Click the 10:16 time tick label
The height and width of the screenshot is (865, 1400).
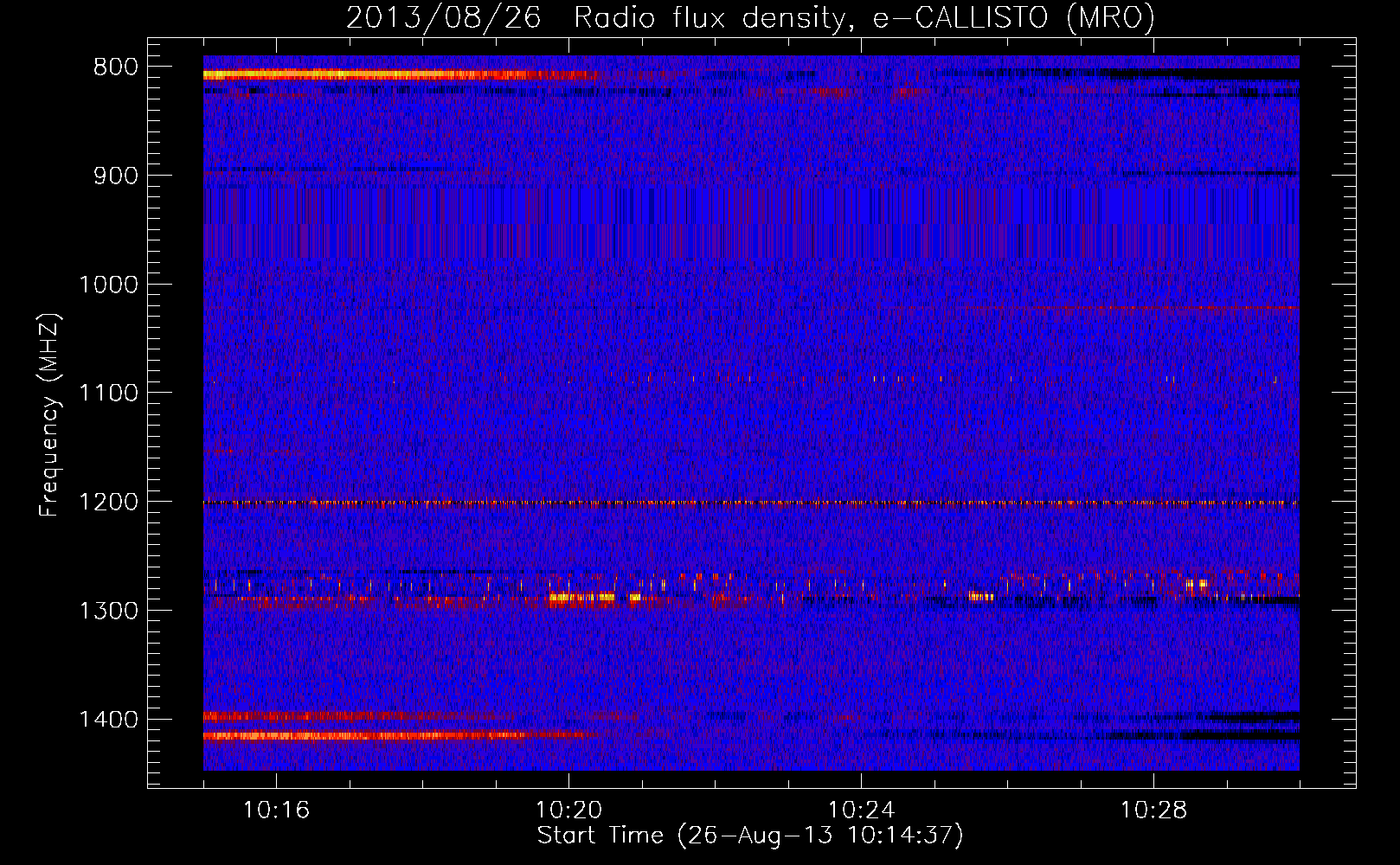pyautogui.click(x=276, y=811)
